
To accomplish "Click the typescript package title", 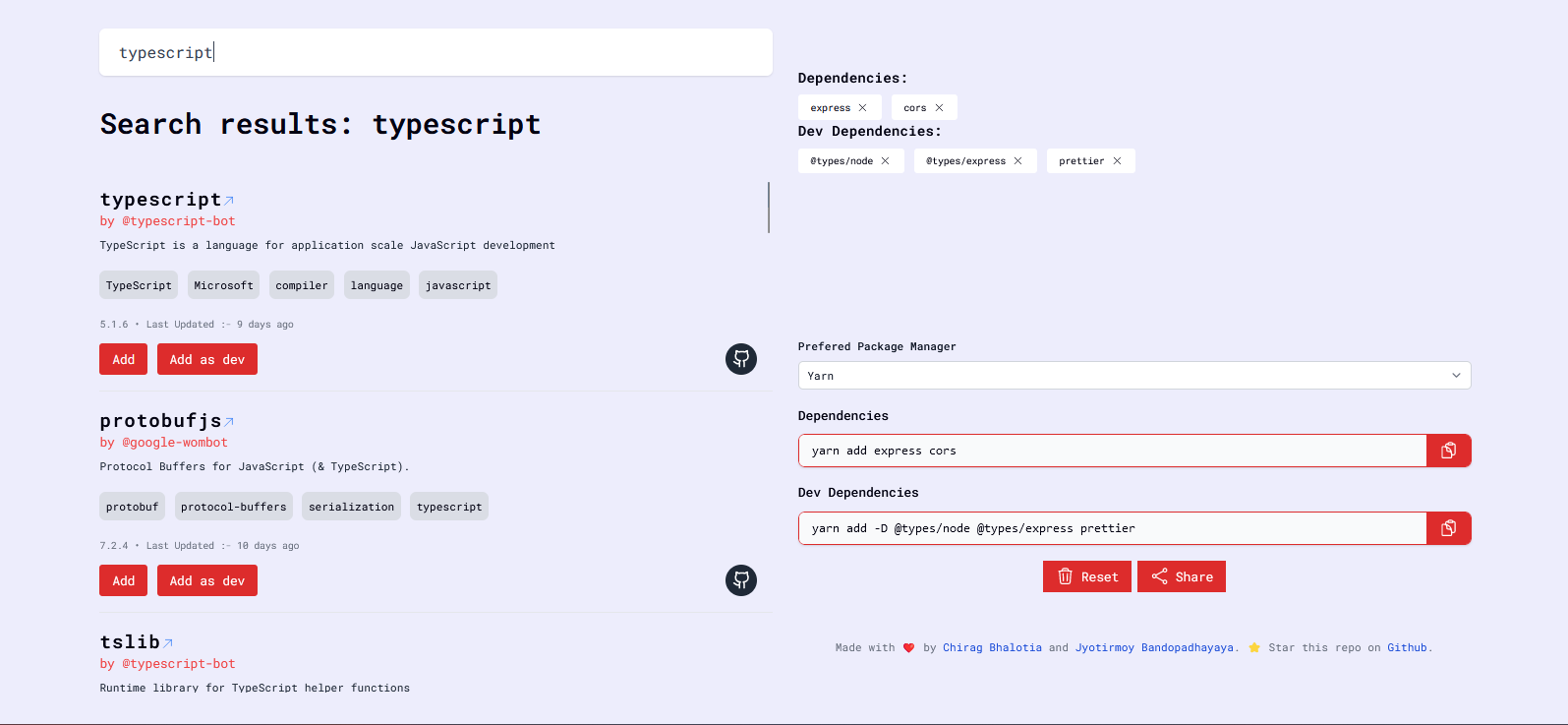I will coord(160,200).
